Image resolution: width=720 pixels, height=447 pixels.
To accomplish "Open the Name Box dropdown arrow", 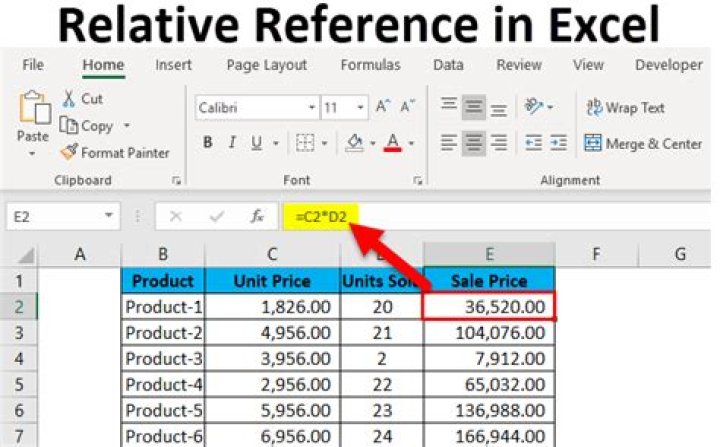I will tap(109, 216).
